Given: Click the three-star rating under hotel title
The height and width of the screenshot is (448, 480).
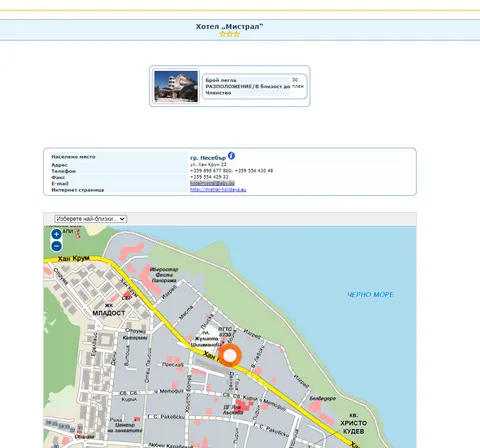Looking at the screenshot, I should click(x=229, y=34).
